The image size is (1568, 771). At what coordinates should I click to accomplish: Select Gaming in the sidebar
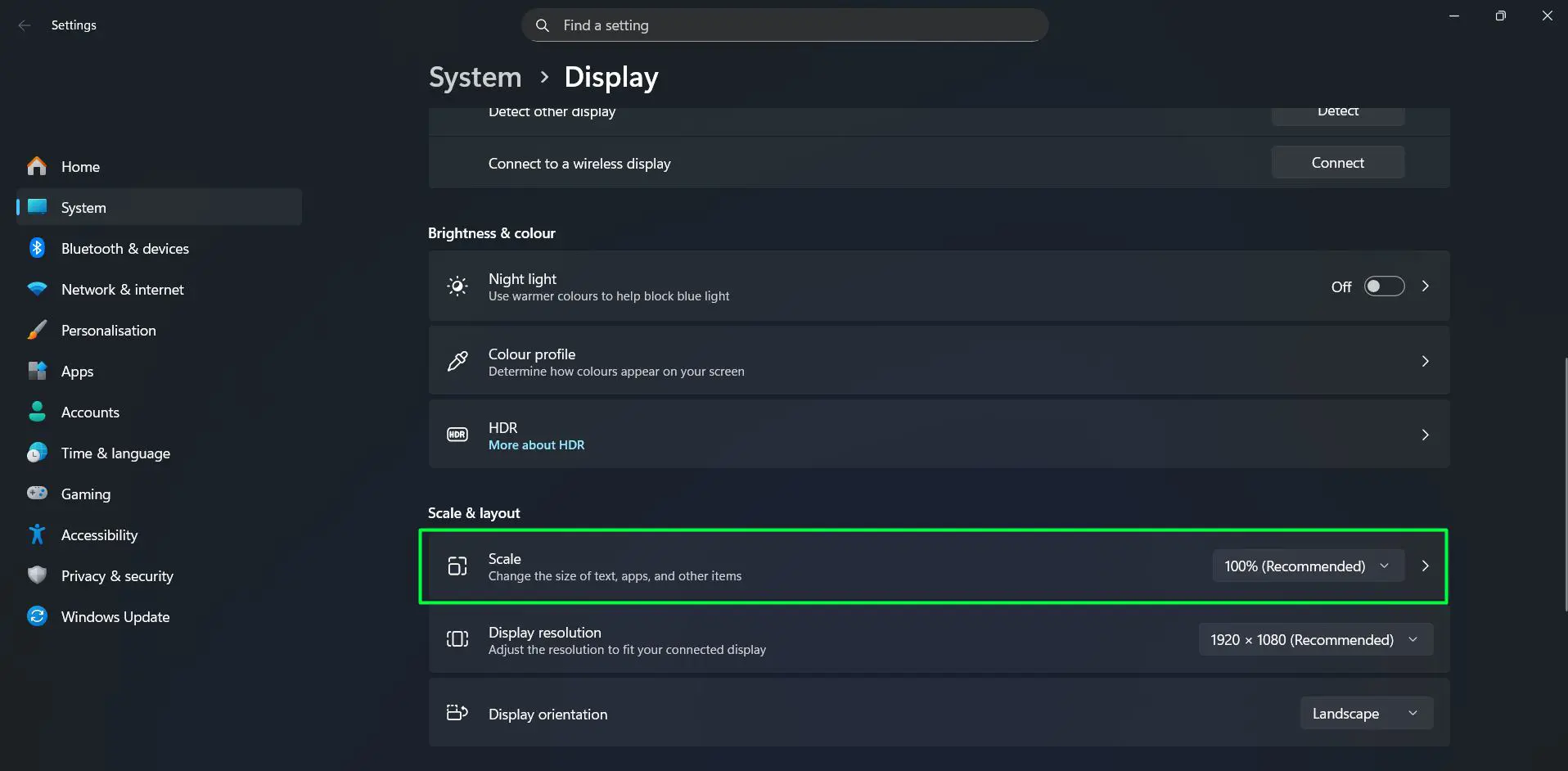click(86, 494)
